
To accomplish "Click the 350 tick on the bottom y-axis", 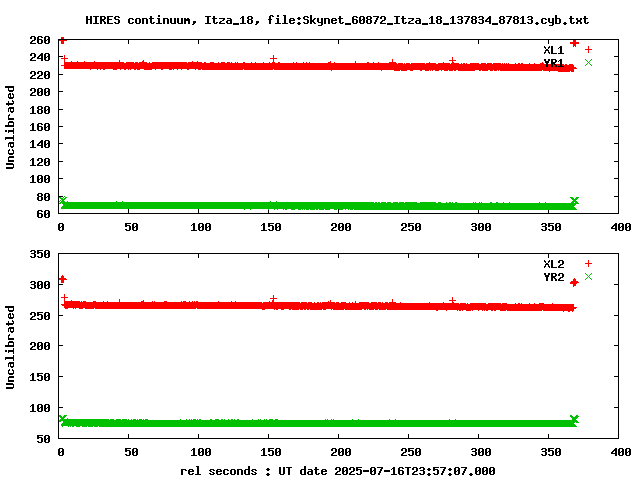I will pos(40,254).
